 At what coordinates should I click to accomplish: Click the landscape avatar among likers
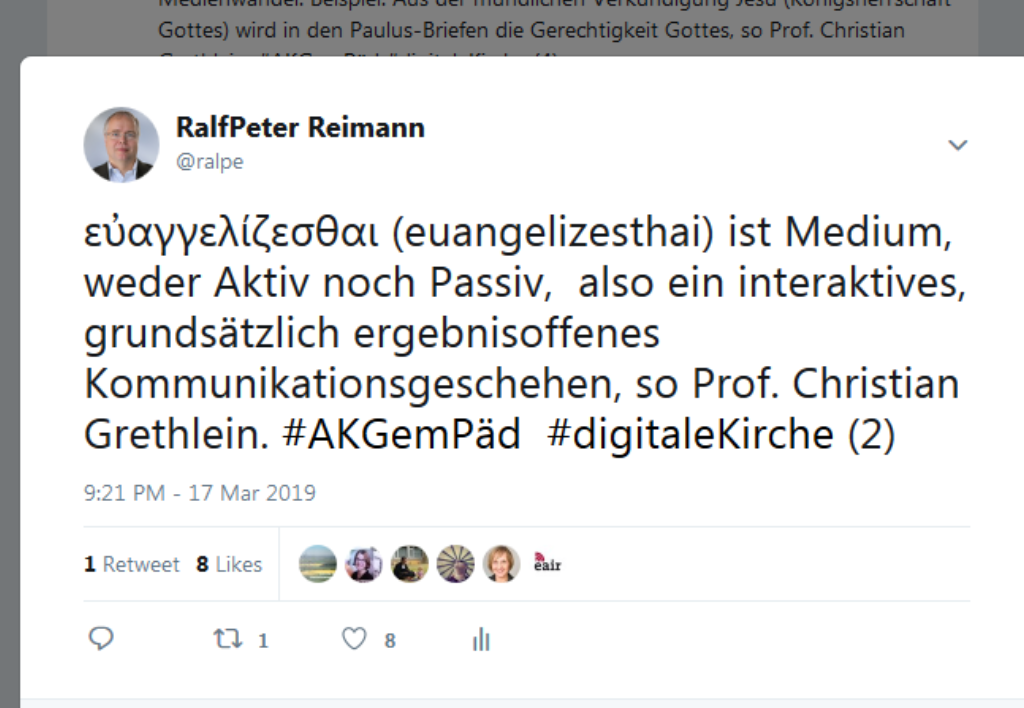click(x=318, y=564)
